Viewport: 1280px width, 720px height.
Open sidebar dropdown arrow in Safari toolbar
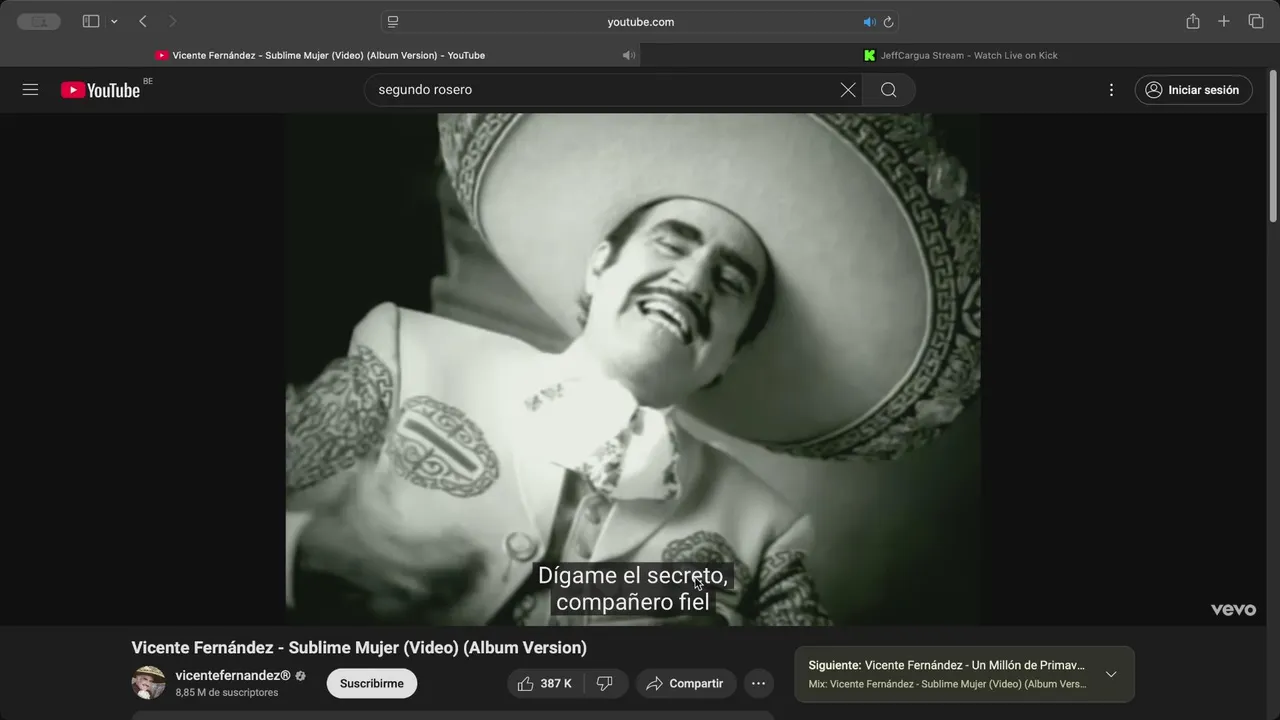(114, 21)
